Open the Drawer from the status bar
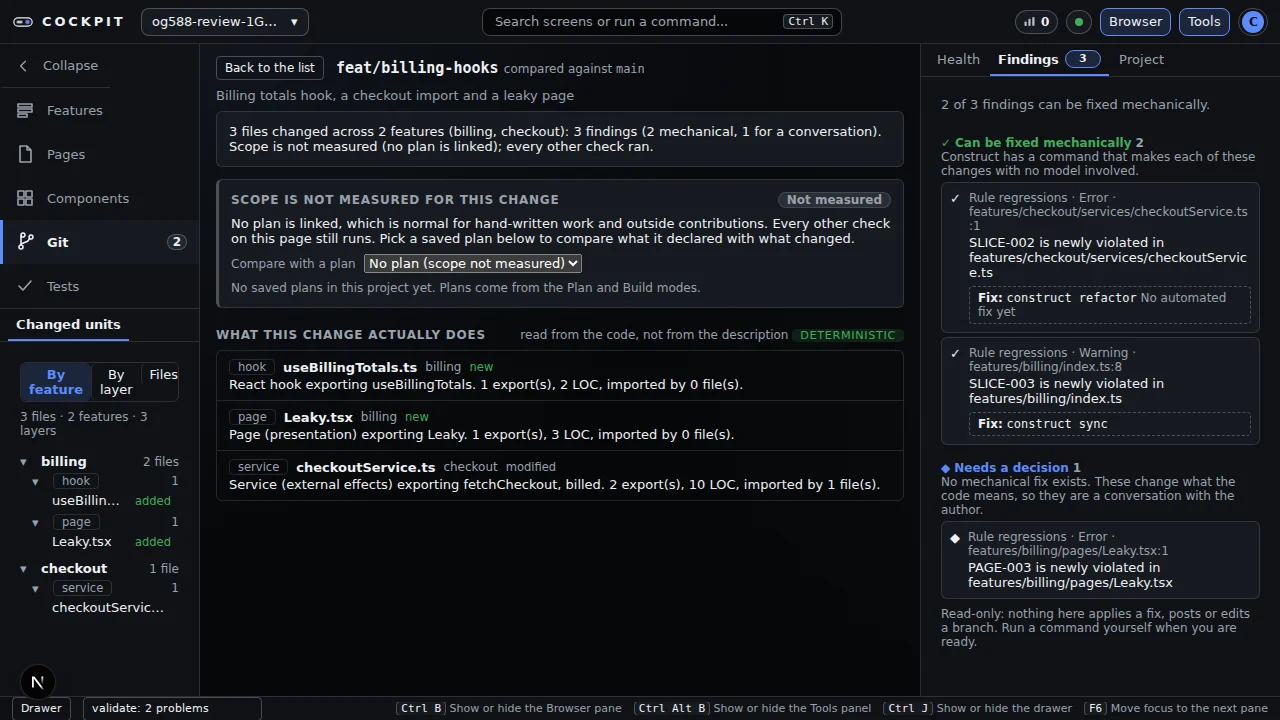 [41, 708]
